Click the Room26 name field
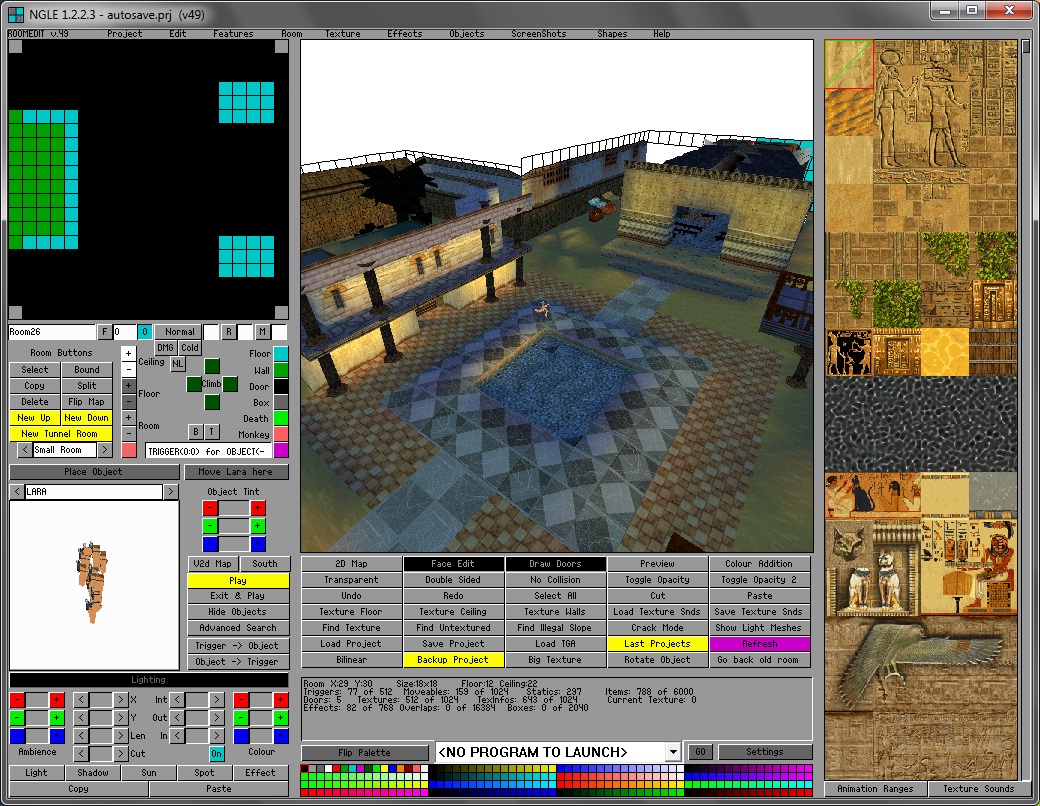This screenshot has height=806, width=1040. [52, 332]
